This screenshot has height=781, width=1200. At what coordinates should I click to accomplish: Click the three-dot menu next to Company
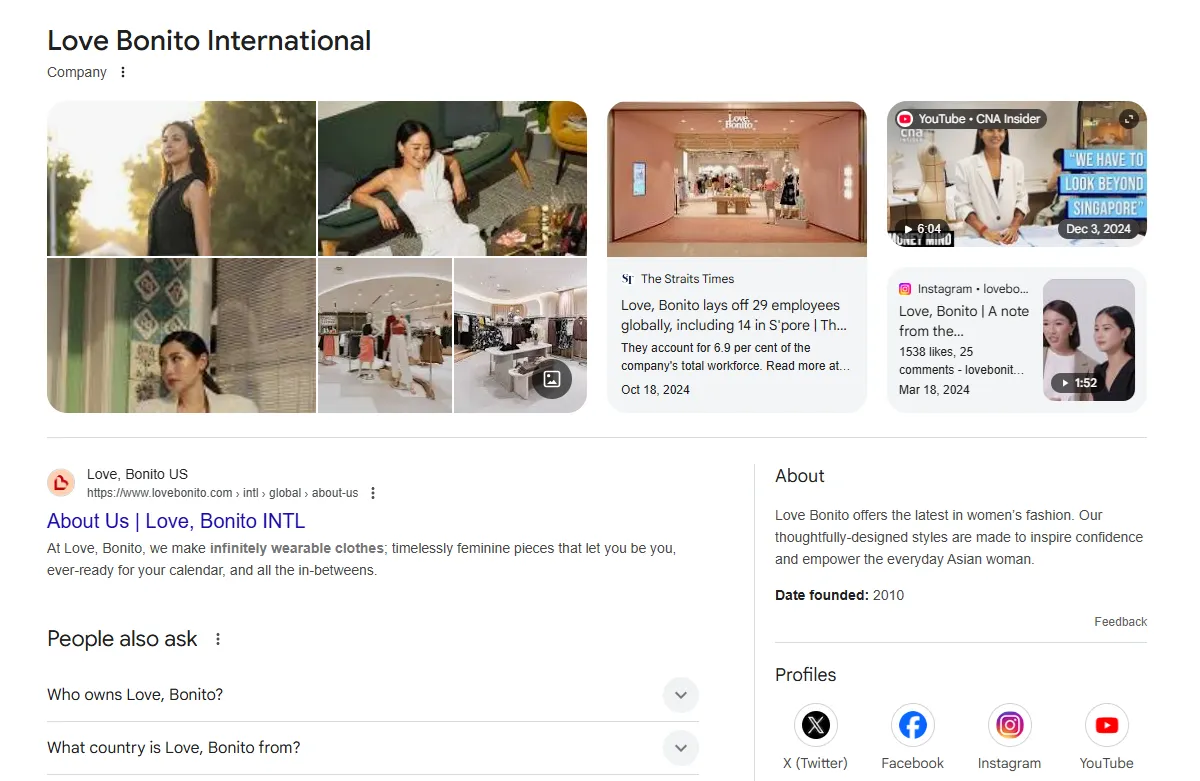123,72
